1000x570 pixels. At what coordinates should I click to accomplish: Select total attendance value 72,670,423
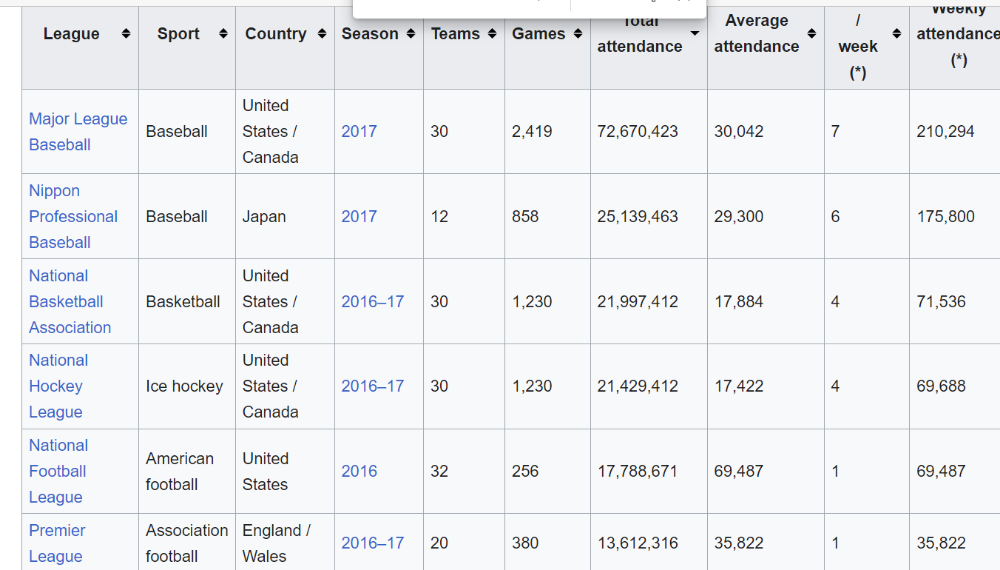[638, 131]
